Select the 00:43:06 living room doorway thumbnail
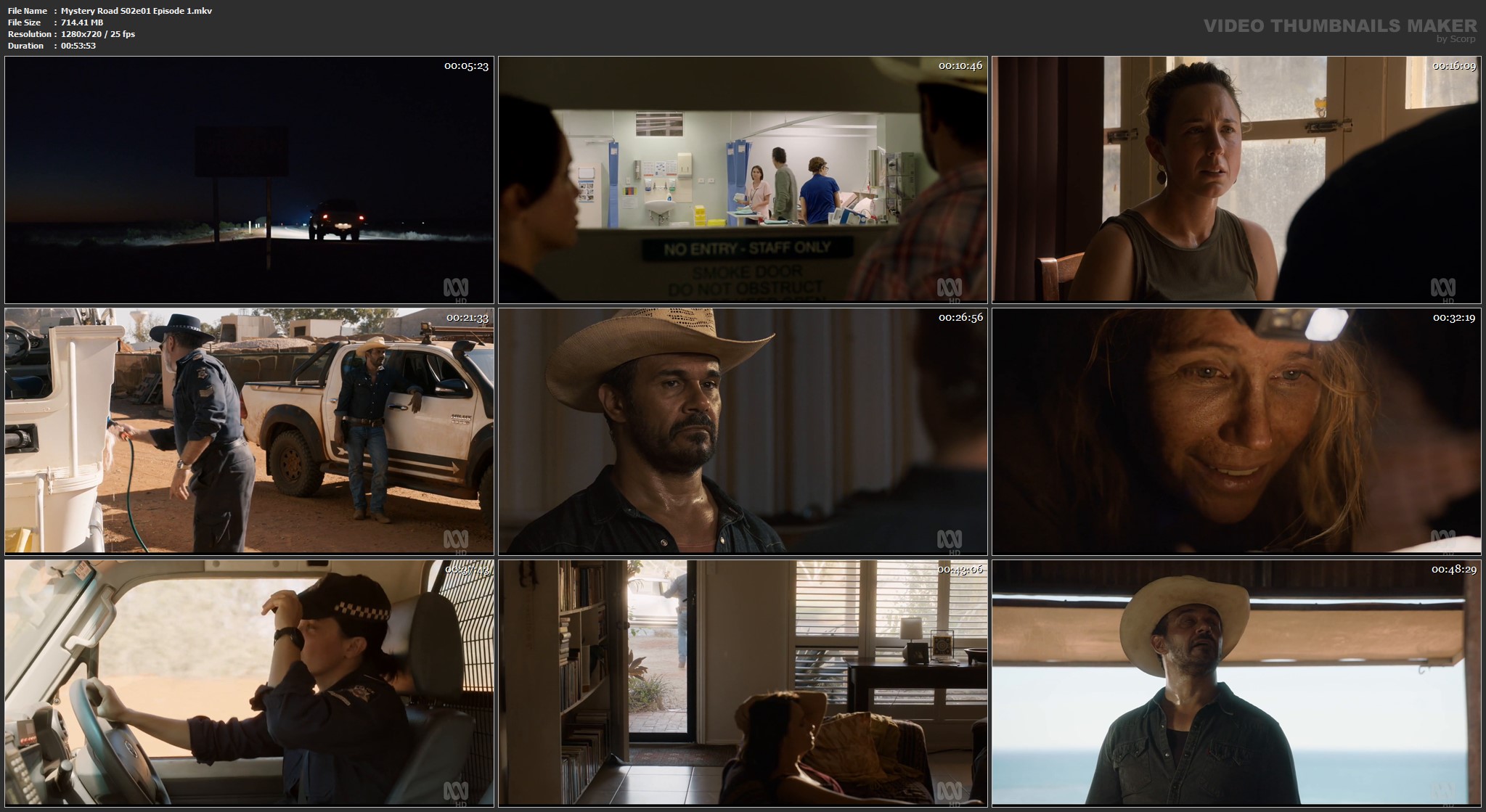 click(x=743, y=683)
